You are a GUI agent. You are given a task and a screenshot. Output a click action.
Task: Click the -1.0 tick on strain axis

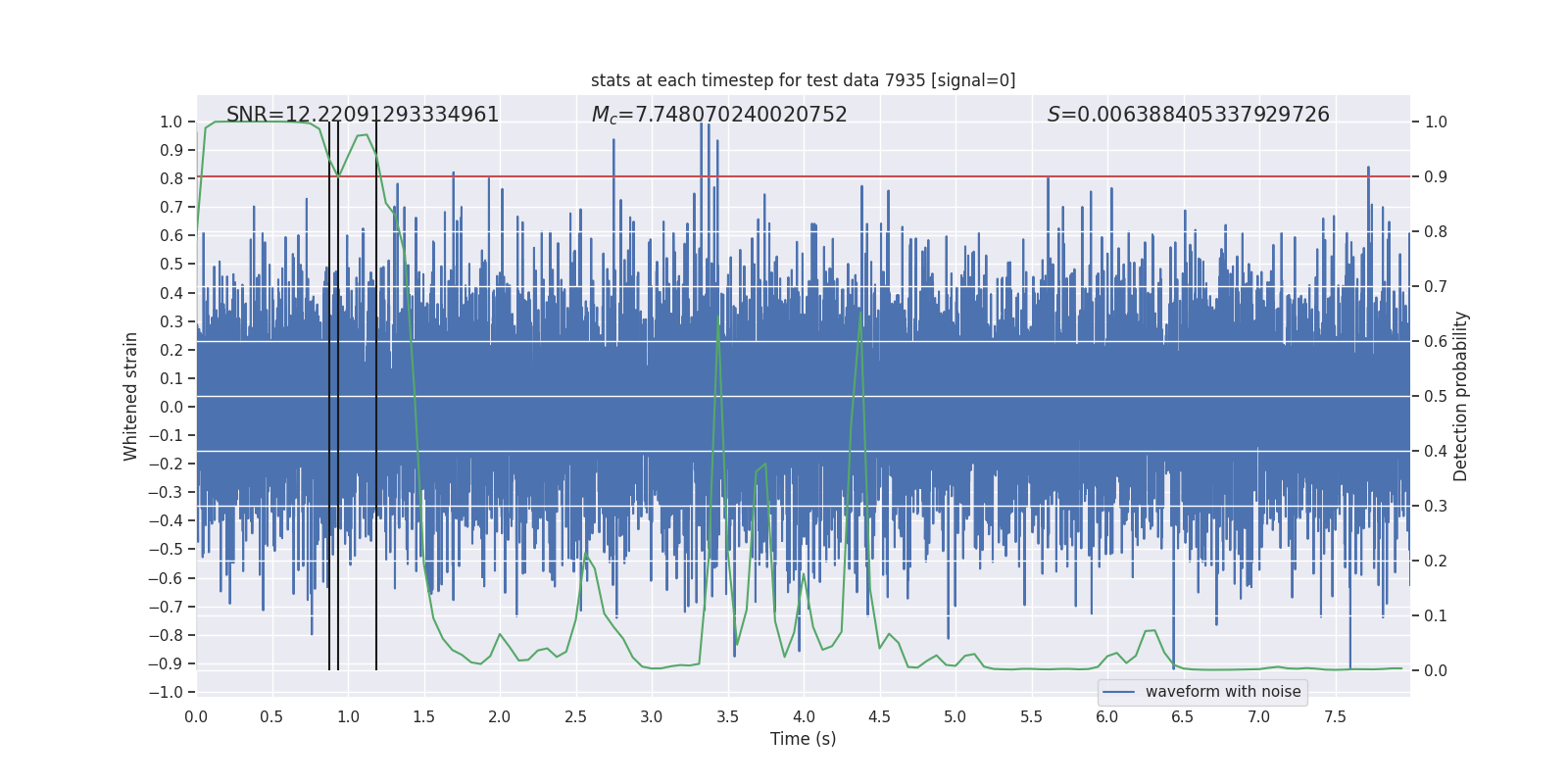point(166,692)
